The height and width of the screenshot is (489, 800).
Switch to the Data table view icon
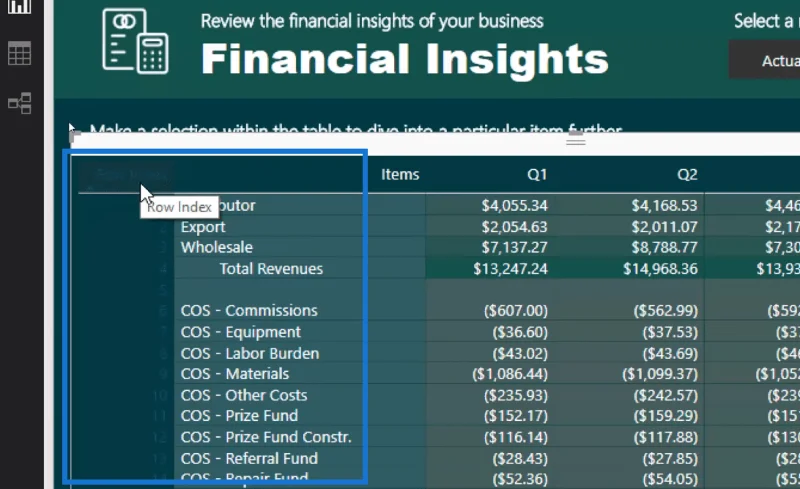click(x=19, y=53)
